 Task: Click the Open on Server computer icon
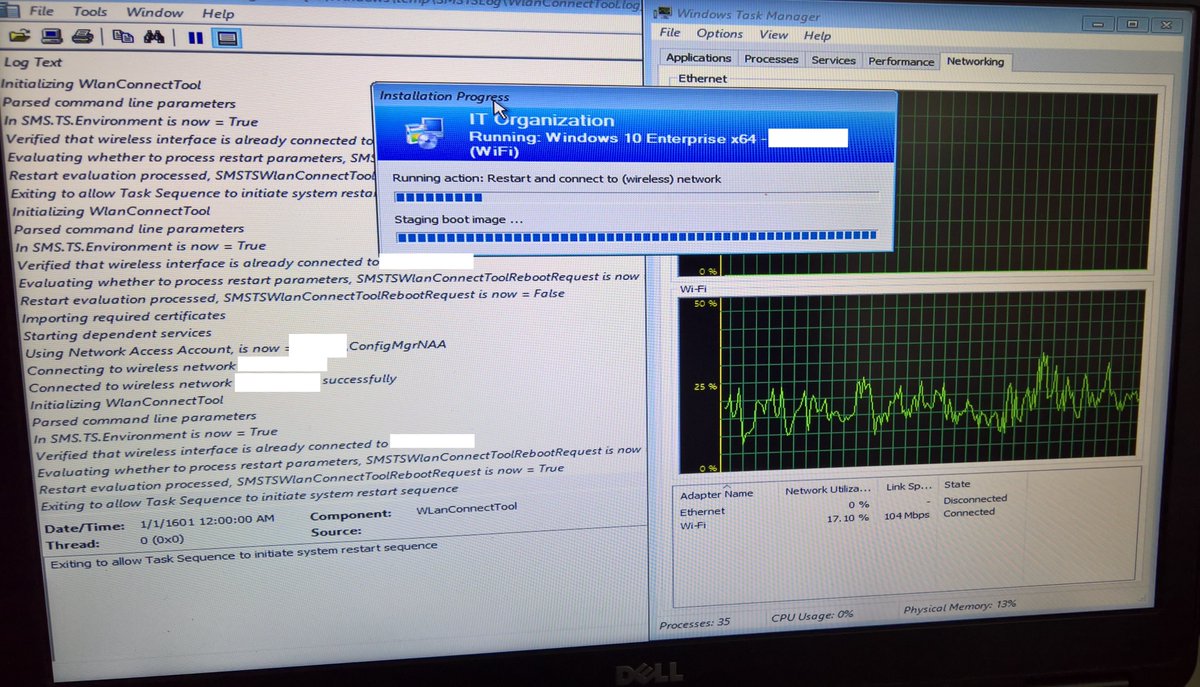click(x=52, y=38)
